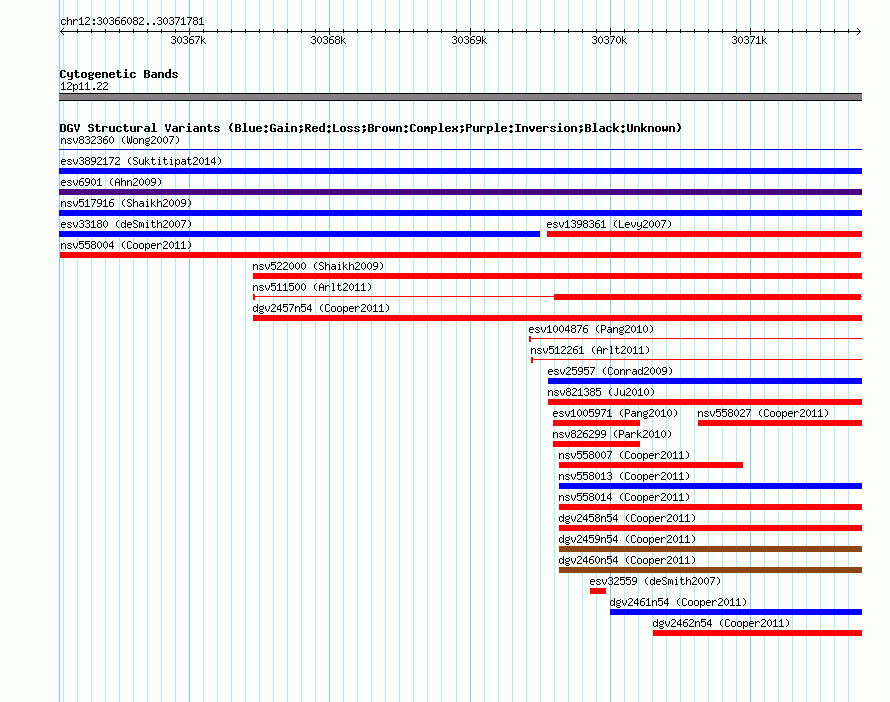Click the ruler's right arrow end
The image size is (890, 702).
click(859, 31)
